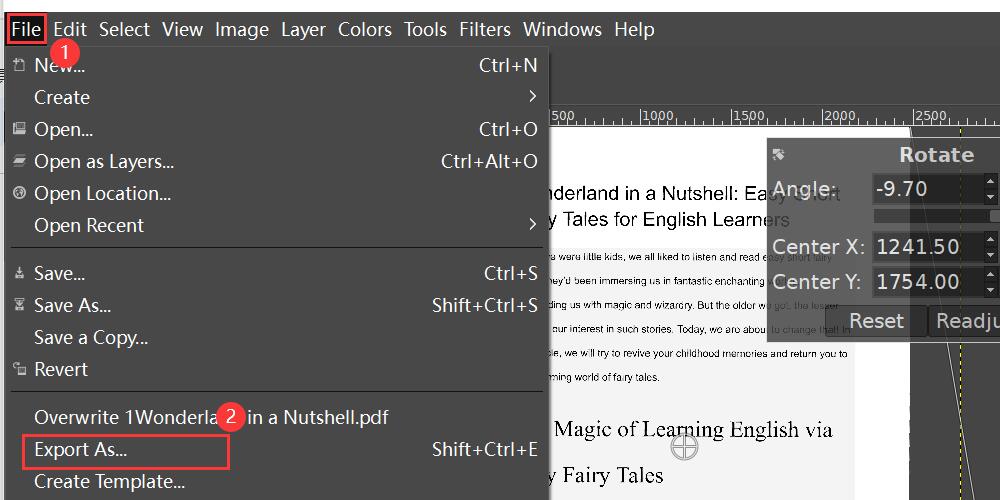The width and height of the screenshot is (1000, 500).
Task: Open the File menu
Action: (26, 29)
